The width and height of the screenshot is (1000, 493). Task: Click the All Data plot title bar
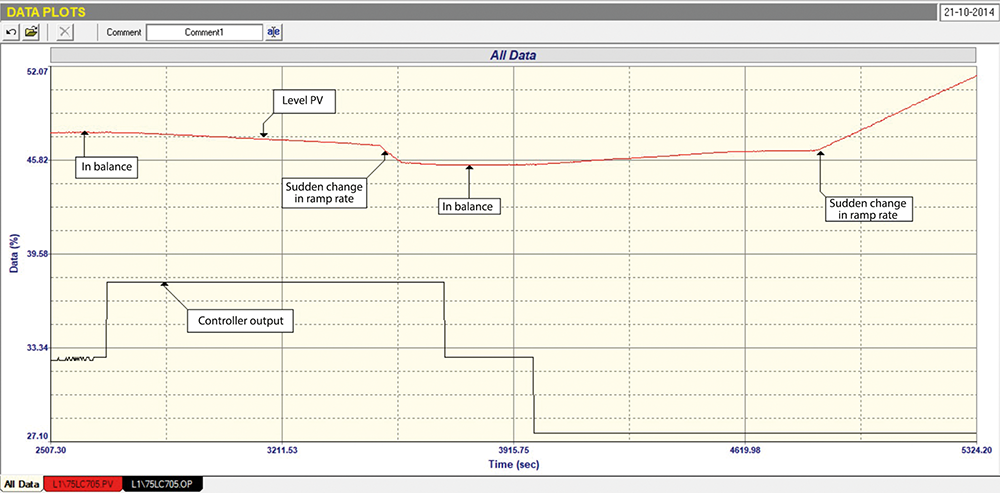tap(513, 55)
